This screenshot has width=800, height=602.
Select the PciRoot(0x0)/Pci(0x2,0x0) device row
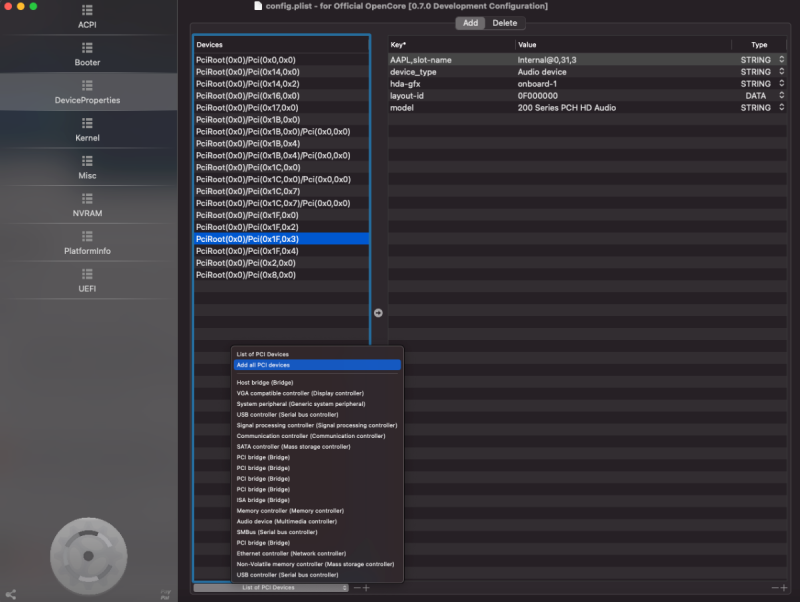(x=245, y=263)
